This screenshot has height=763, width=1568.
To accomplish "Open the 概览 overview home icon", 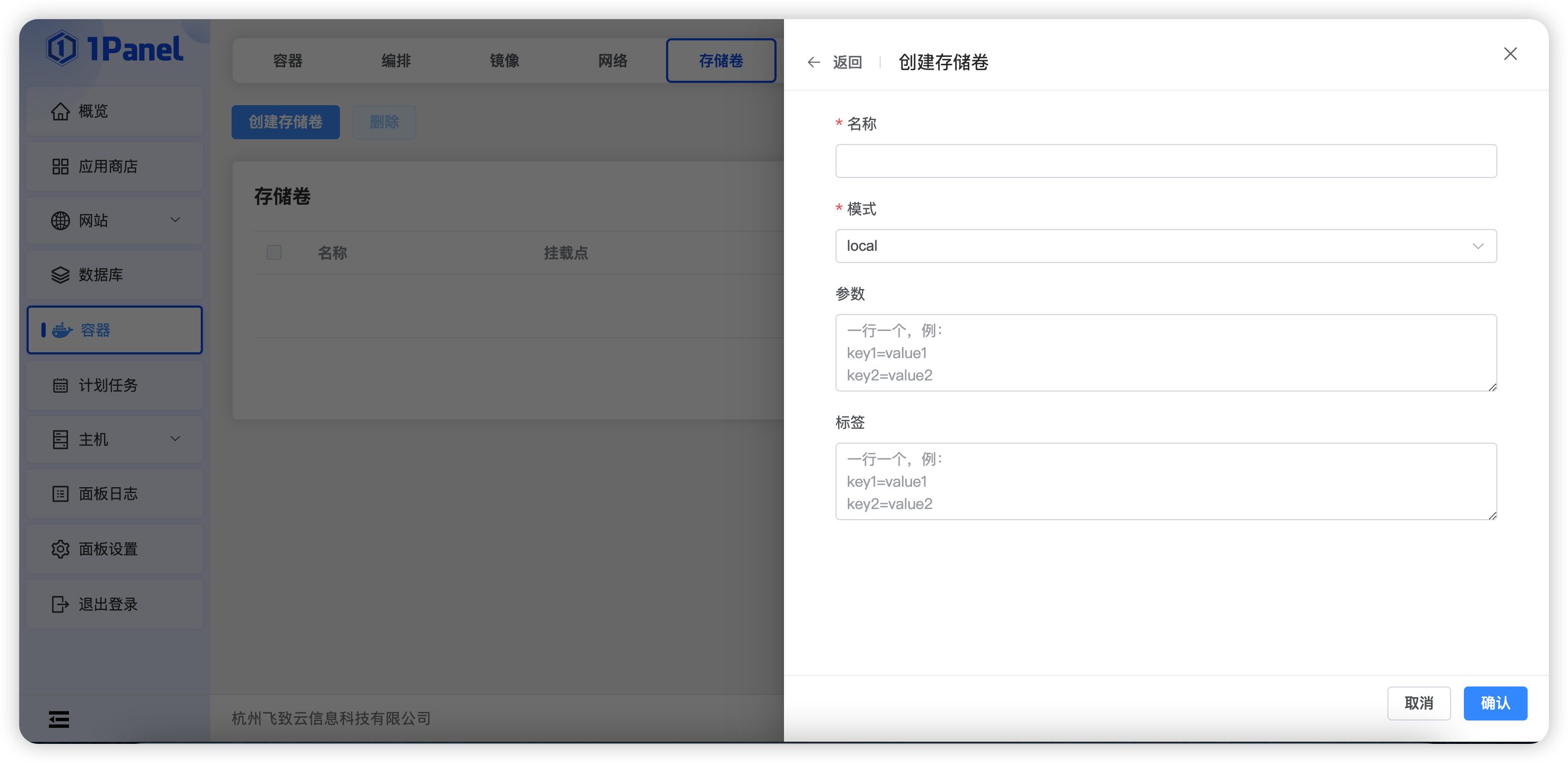I will (60, 111).
